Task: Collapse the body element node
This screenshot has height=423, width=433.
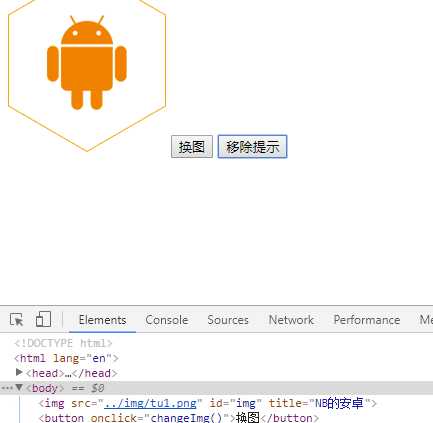Action: pos(19,388)
